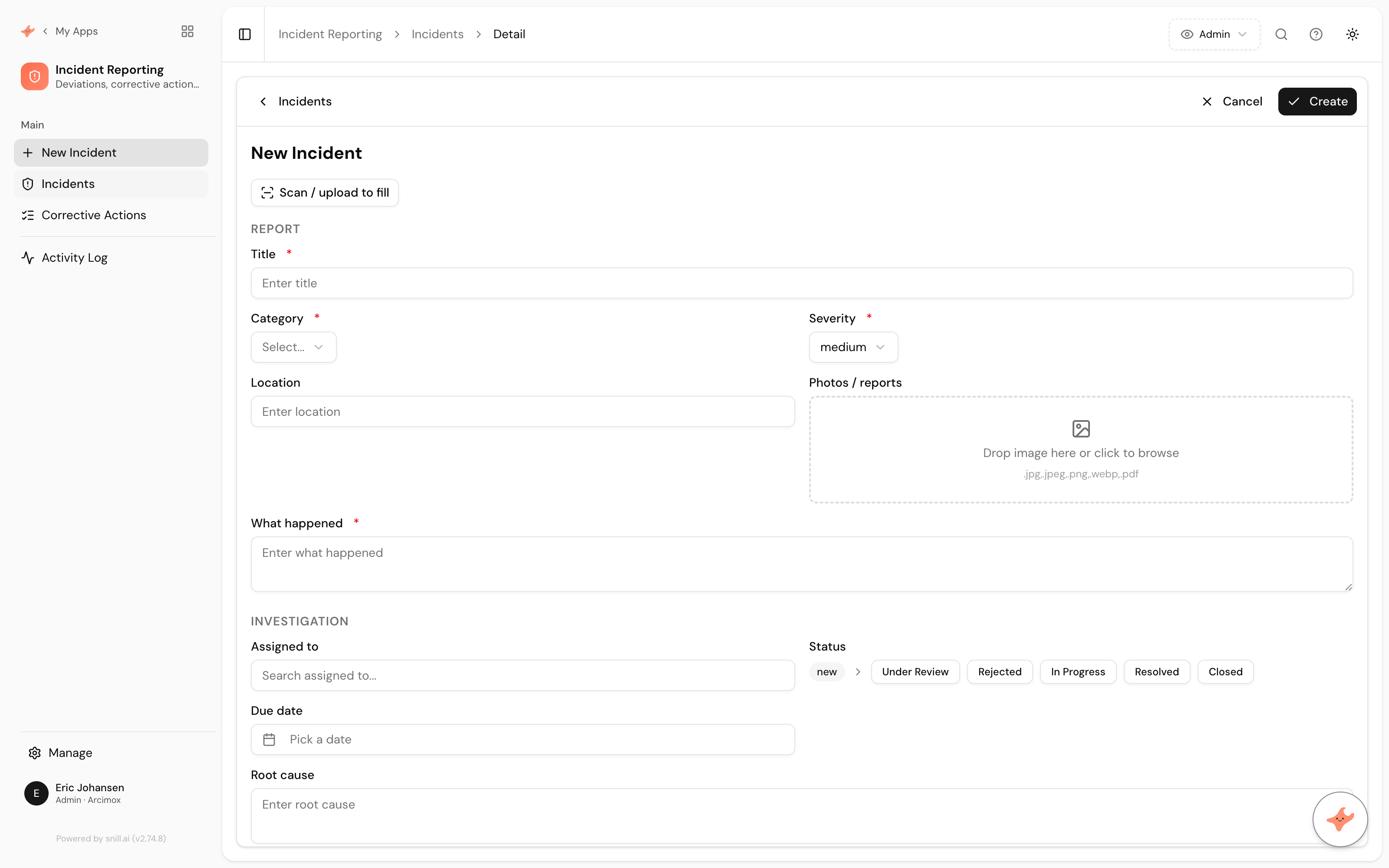The height and width of the screenshot is (868, 1389).
Task: Click the Create button
Action: coord(1317,102)
